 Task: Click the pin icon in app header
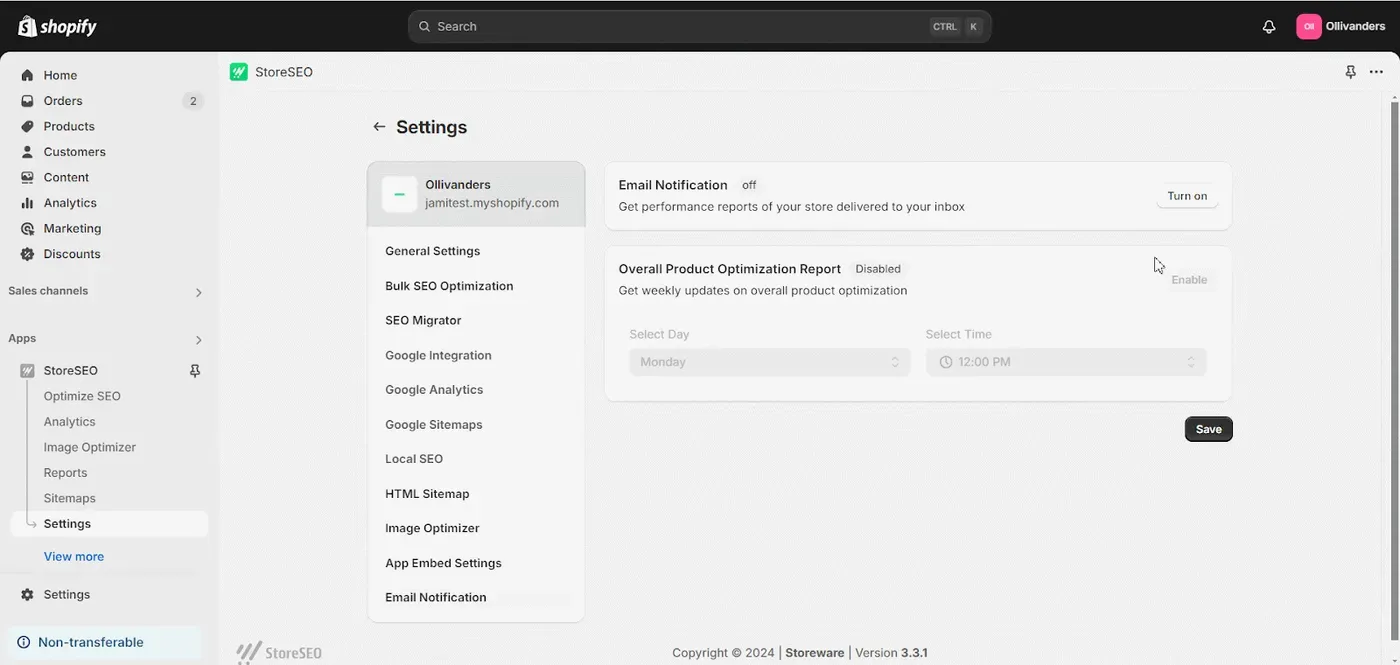1350,72
